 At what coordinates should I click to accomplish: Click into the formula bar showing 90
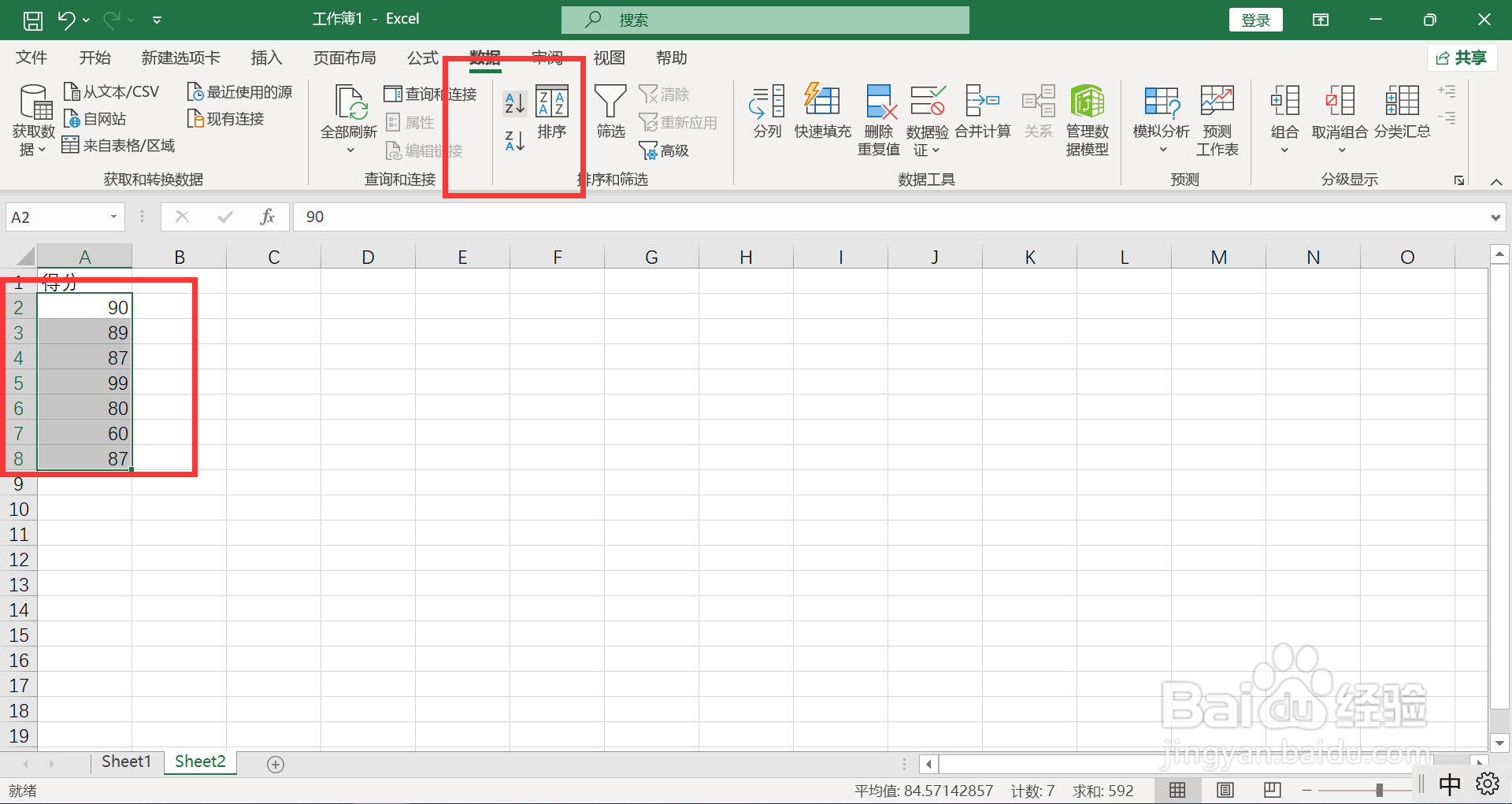pyautogui.click(x=890, y=217)
